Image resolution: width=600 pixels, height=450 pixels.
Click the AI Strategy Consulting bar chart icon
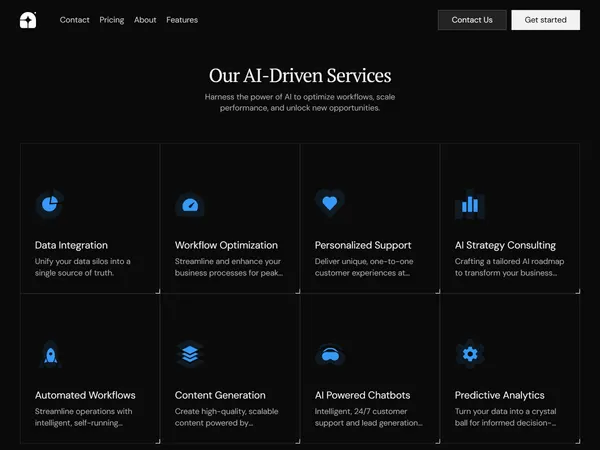click(x=470, y=204)
